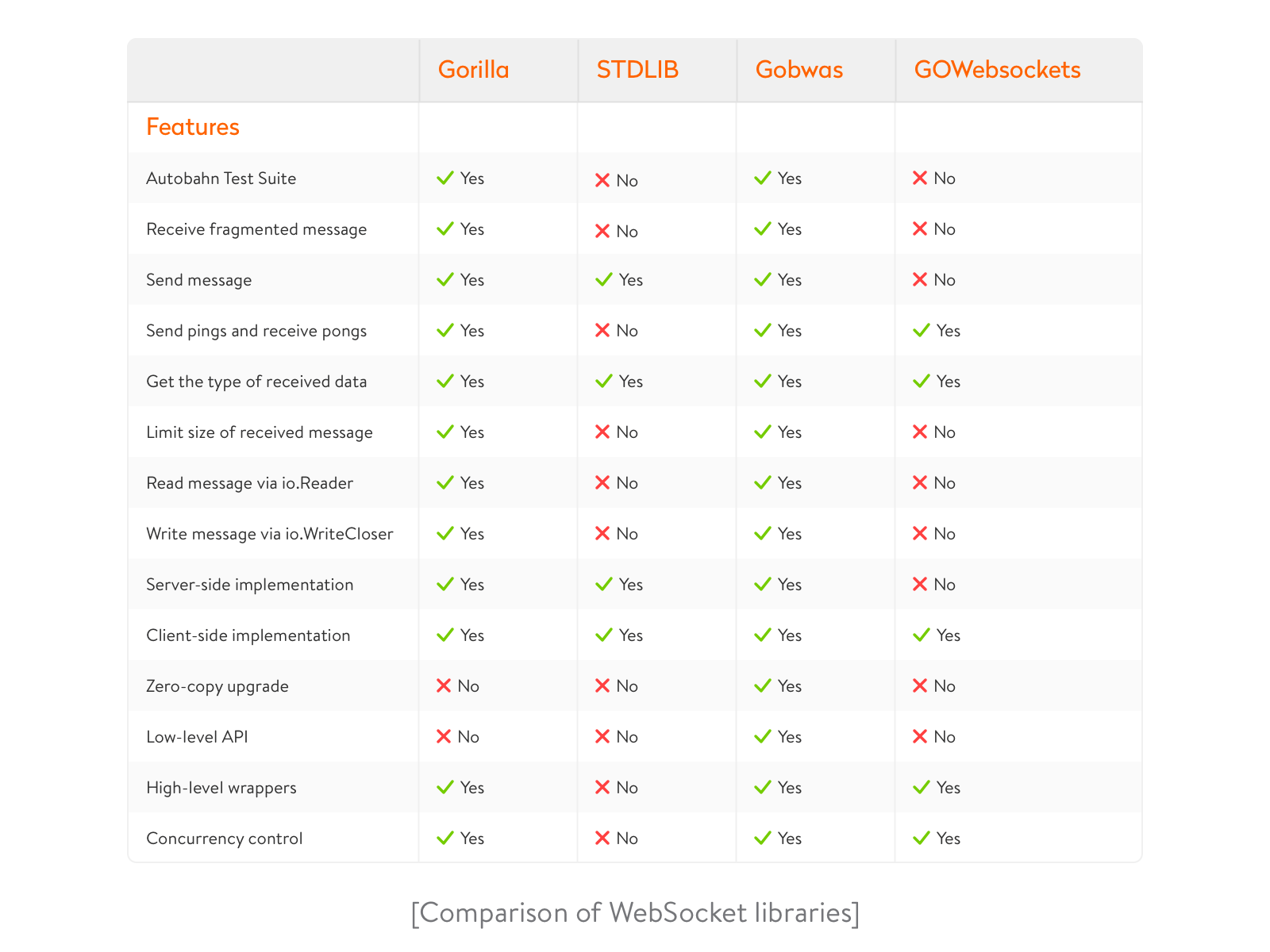This screenshot has height=952, width=1270.
Task: Click the Features section heading
Action: click(x=193, y=127)
